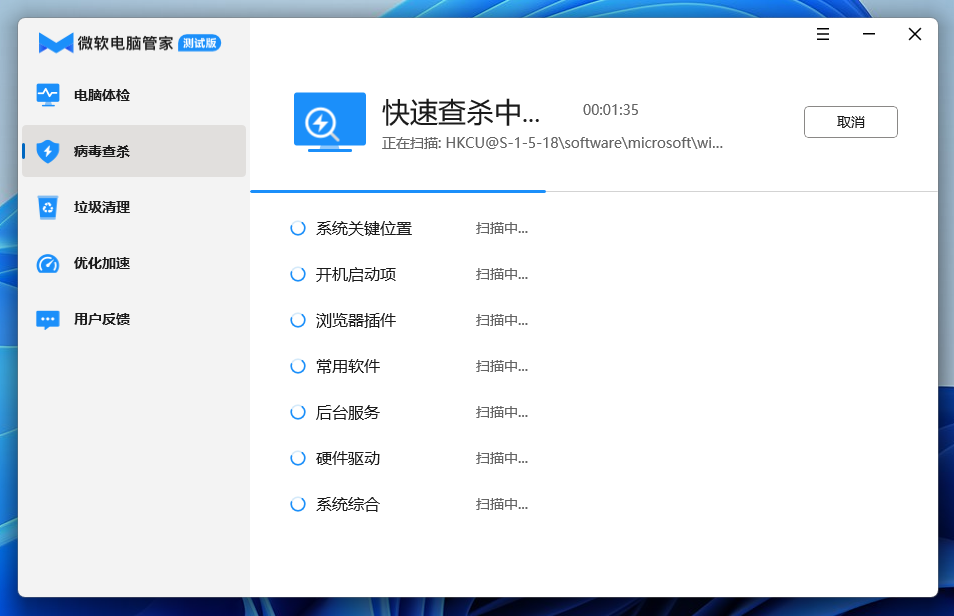
Task: Click 扫描中... status for 后台服务
Action: coord(501,412)
